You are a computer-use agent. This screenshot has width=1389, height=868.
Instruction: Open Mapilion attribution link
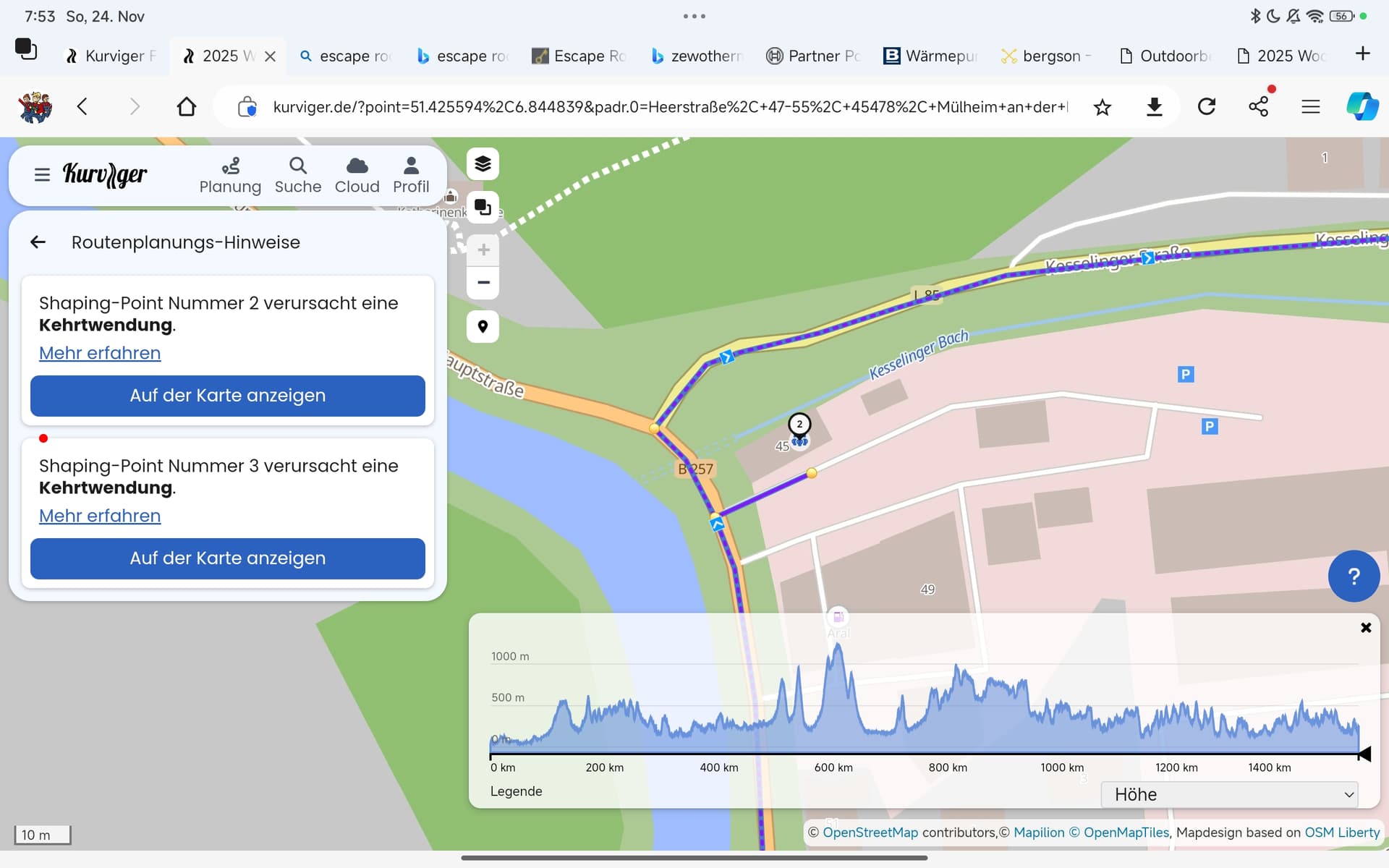coord(1039,833)
